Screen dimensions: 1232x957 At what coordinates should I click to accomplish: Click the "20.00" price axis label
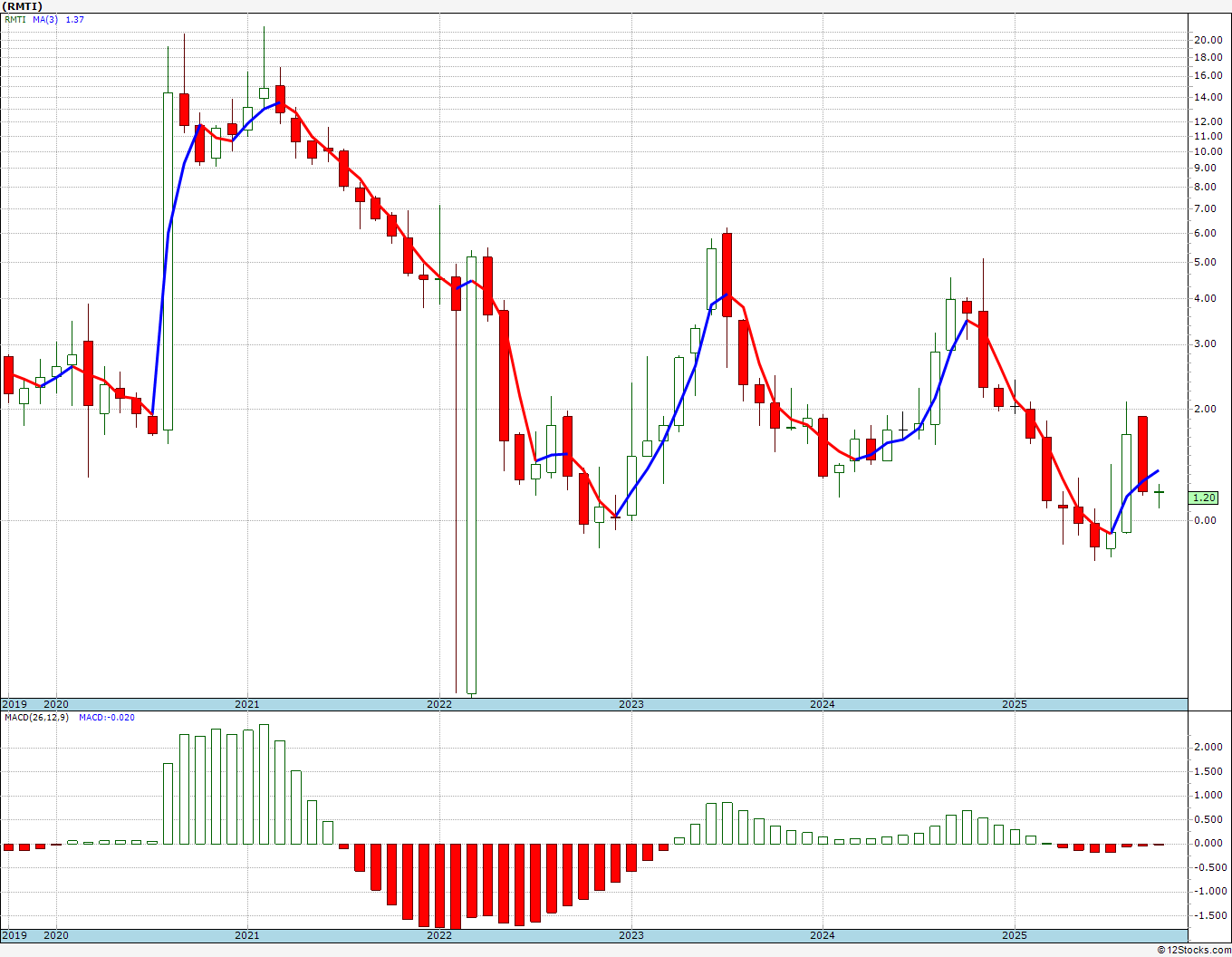click(x=1208, y=40)
